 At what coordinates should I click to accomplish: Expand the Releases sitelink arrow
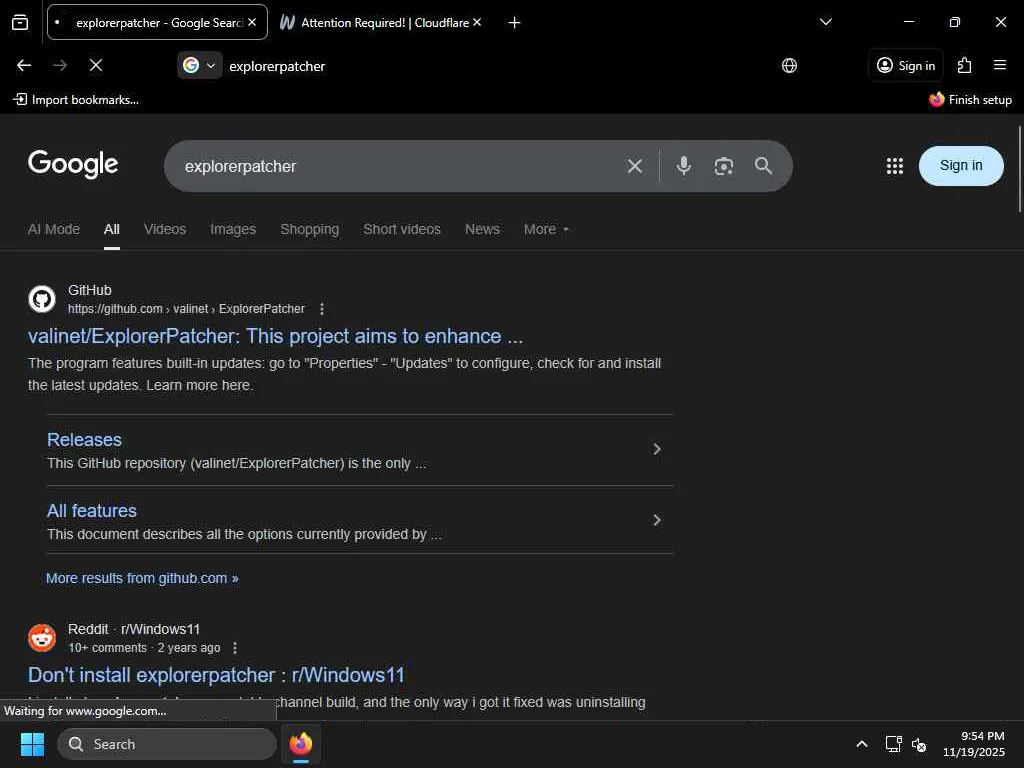(657, 449)
